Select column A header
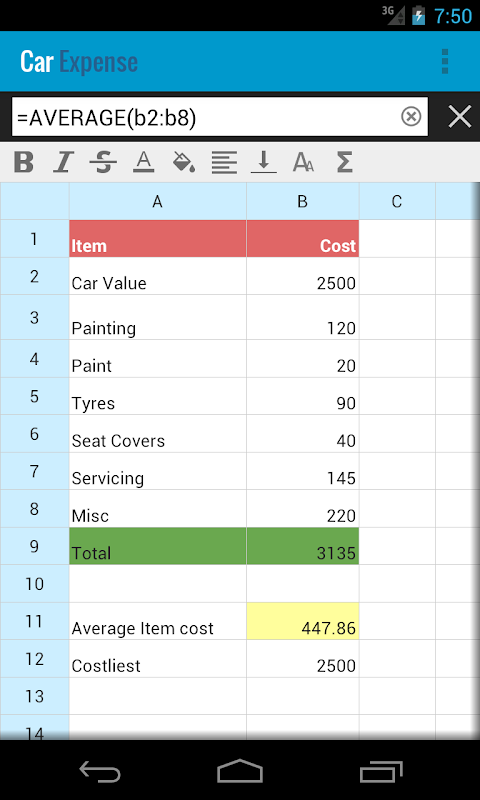This screenshot has height=800, width=480. 158,202
